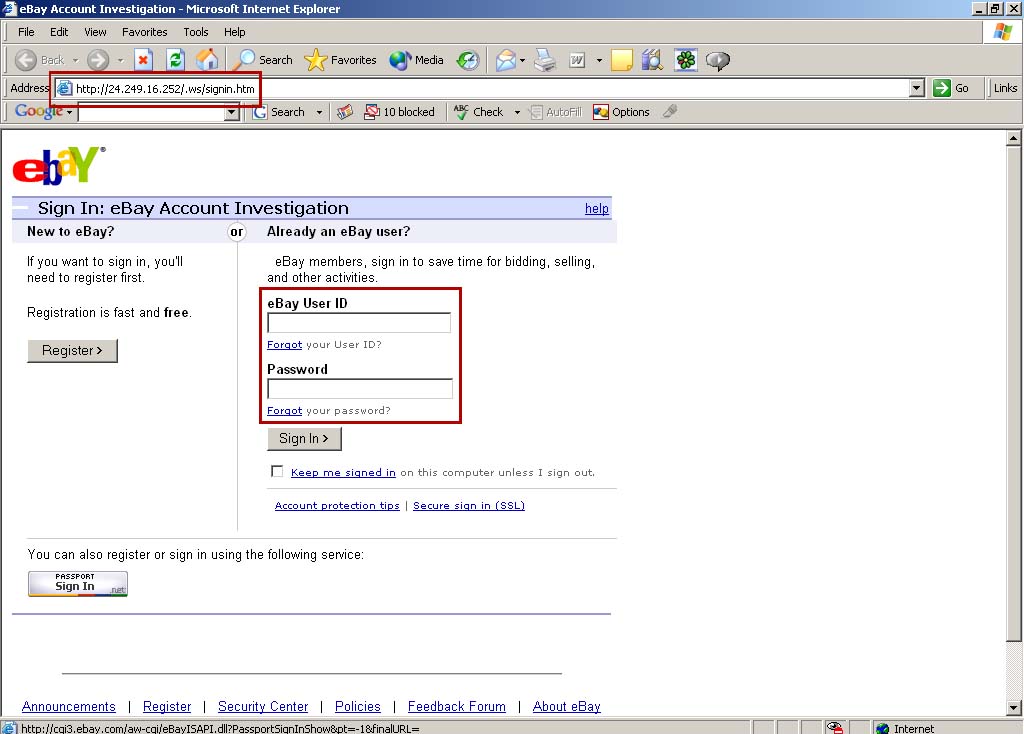Open the Help menu
This screenshot has width=1024, height=734.
click(x=234, y=32)
